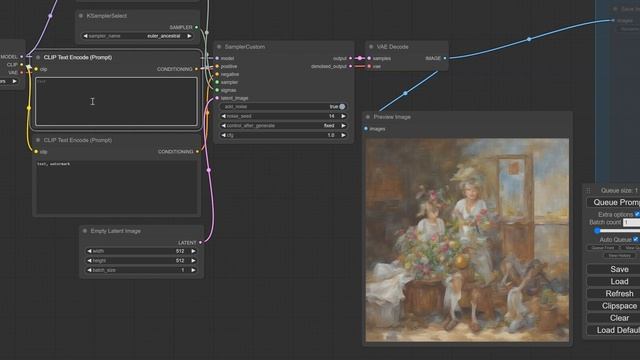Click the Queue Front button

click(603, 248)
